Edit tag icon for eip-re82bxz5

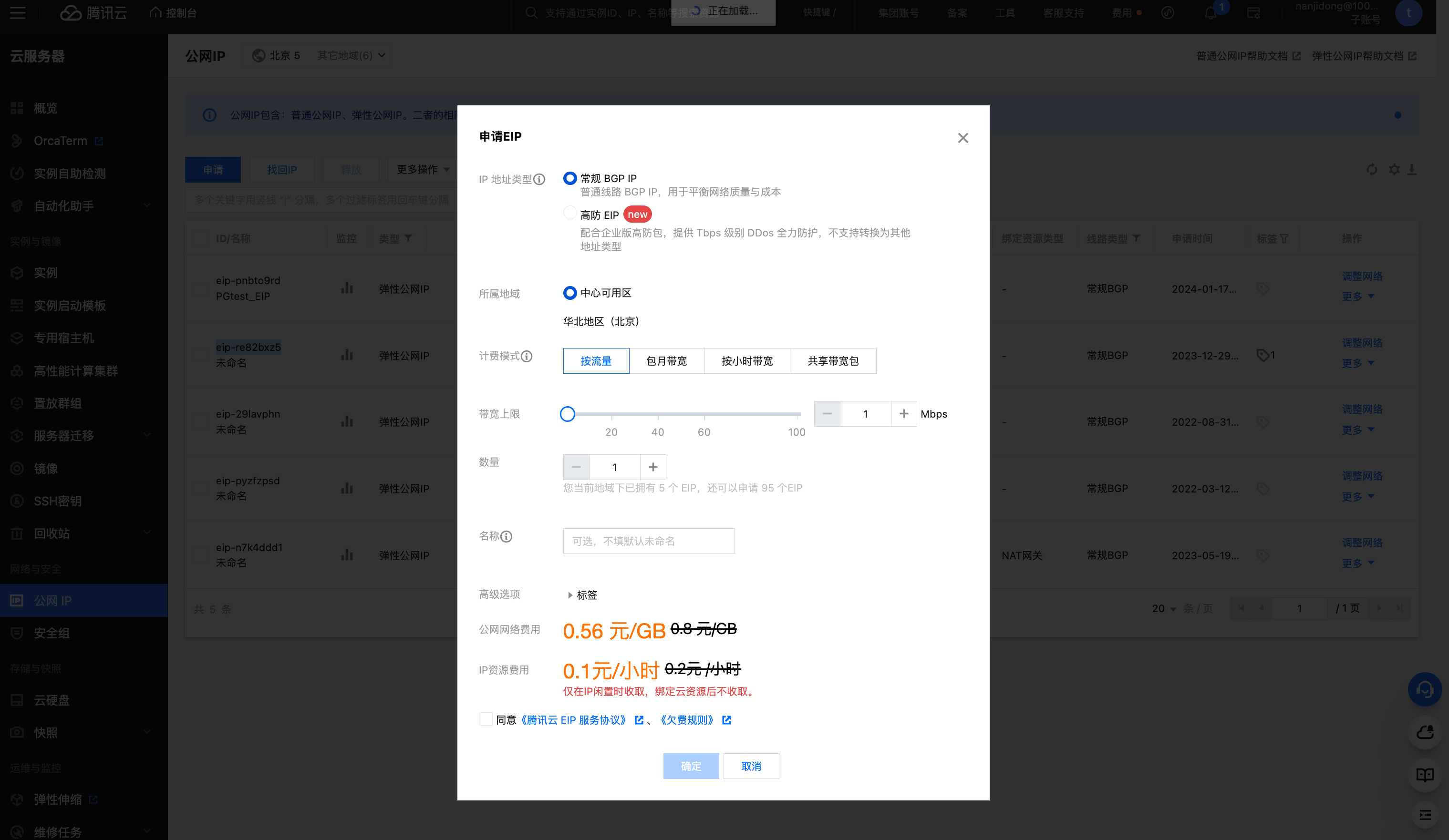(1263, 355)
